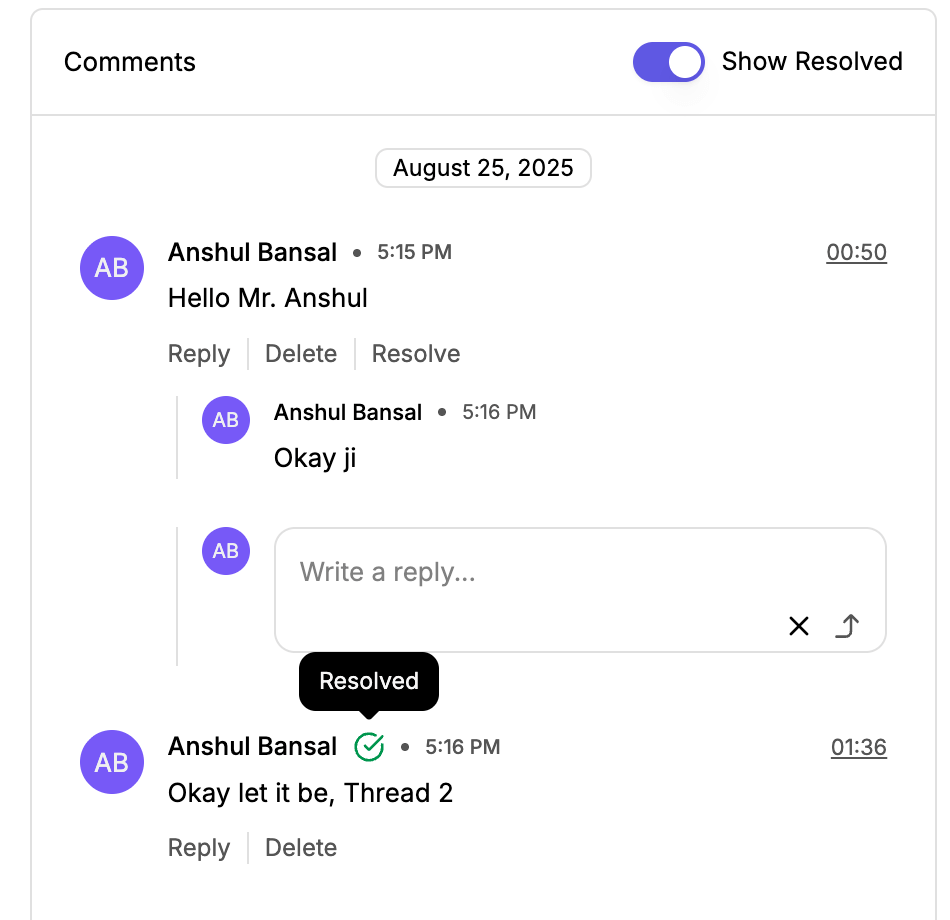The height and width of the screenshot is (920, 950).
Task: Jump to the 00:50 timestamp
Action: click(x=856, y=252)
